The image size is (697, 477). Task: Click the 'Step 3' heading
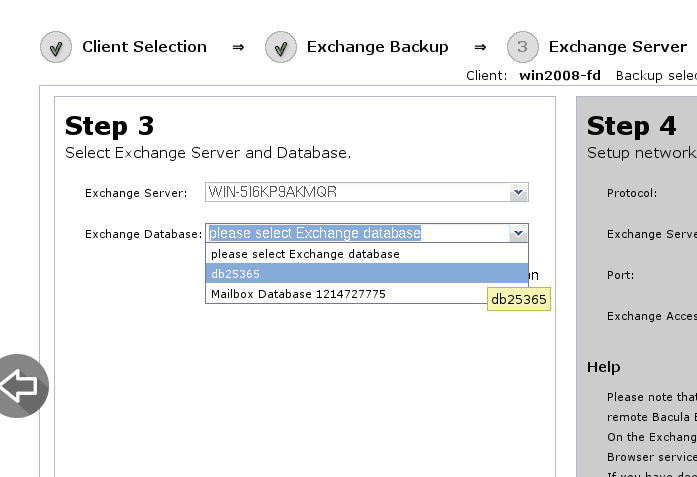[x=109, y=126]
